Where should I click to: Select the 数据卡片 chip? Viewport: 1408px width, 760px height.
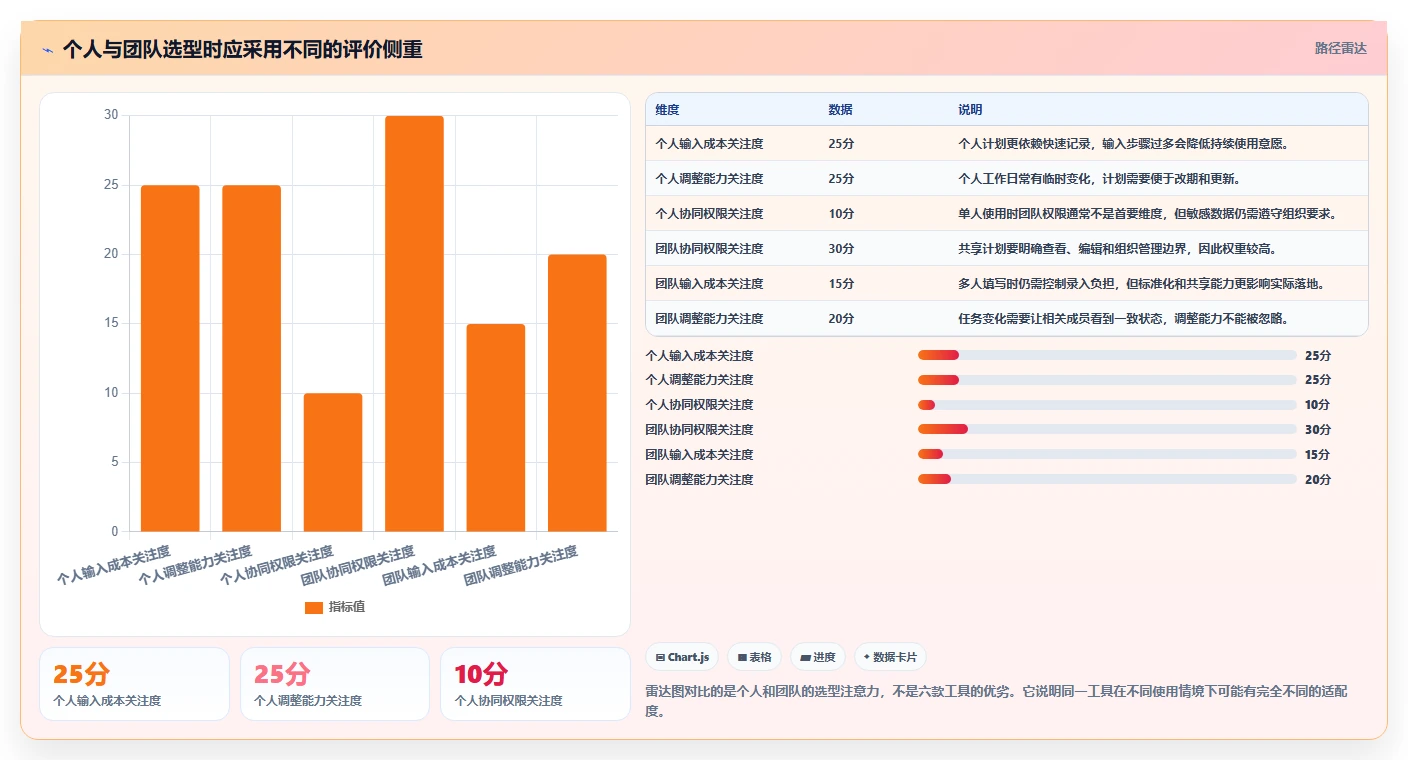890,657
